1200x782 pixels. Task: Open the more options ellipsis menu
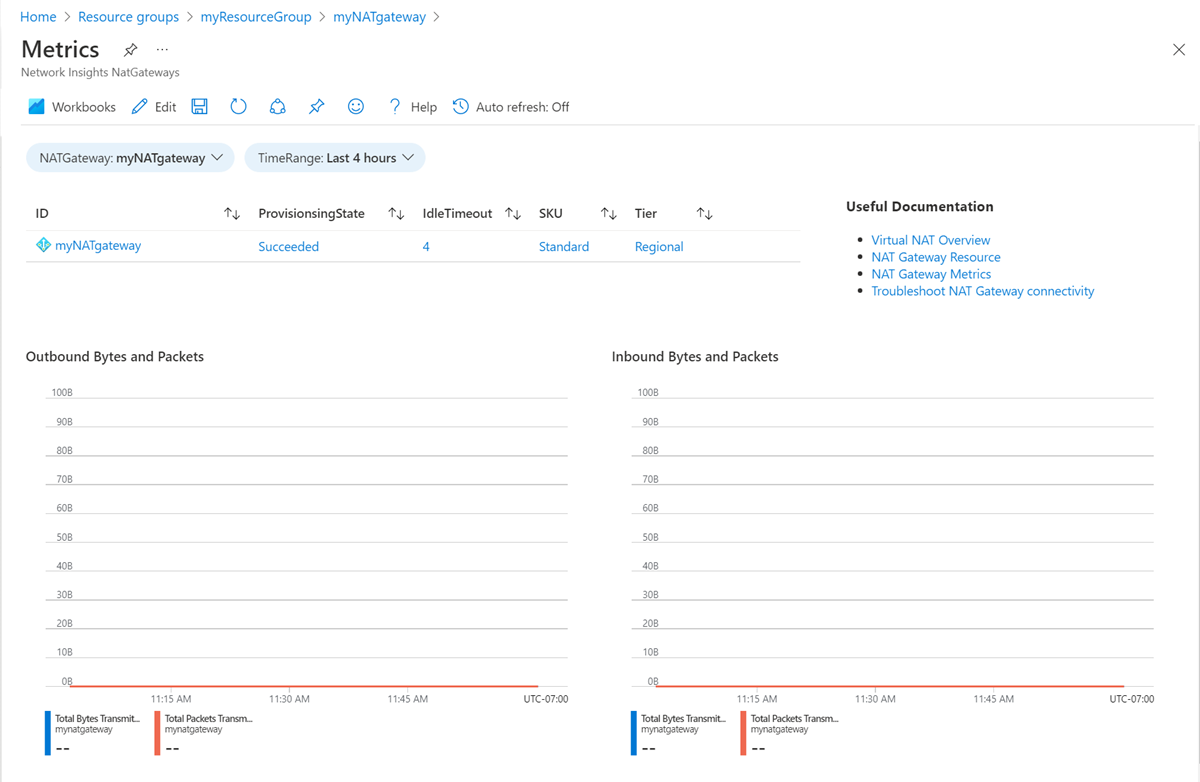pos(162,48)
